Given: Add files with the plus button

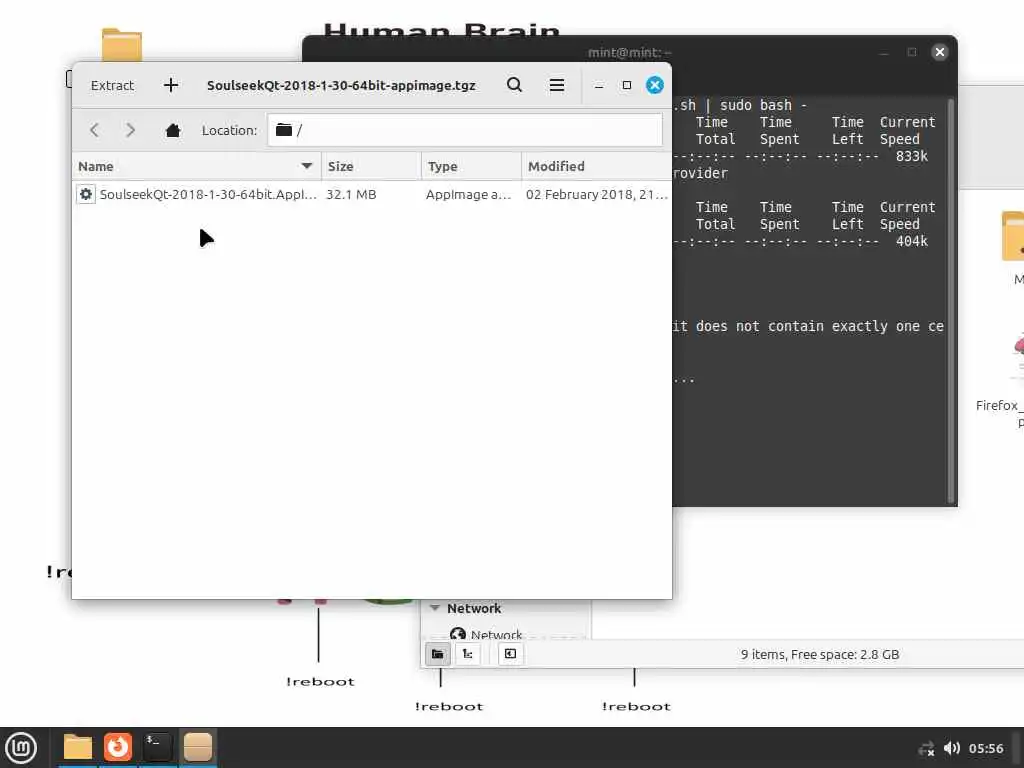Looking at the screenshot, I should [x=171, y=86].
